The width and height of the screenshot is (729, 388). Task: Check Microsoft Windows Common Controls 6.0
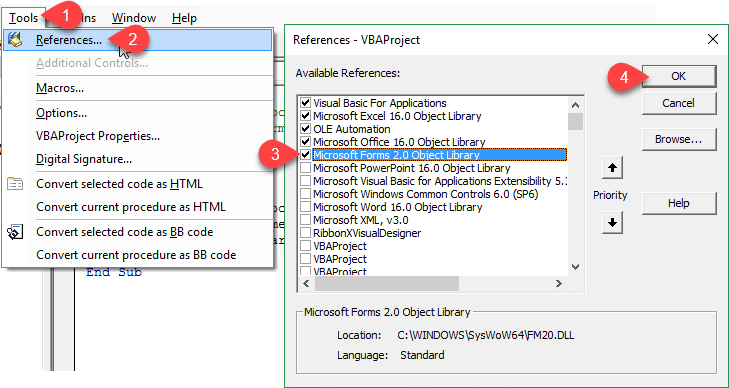pos(305,194)
